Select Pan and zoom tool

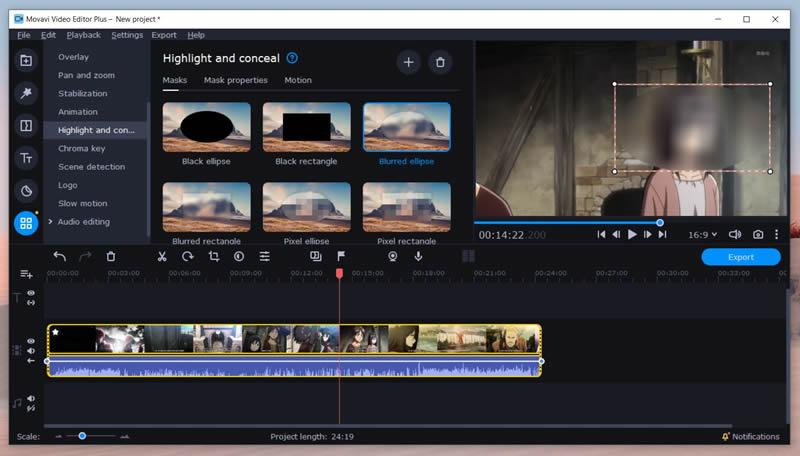point(86,75)
